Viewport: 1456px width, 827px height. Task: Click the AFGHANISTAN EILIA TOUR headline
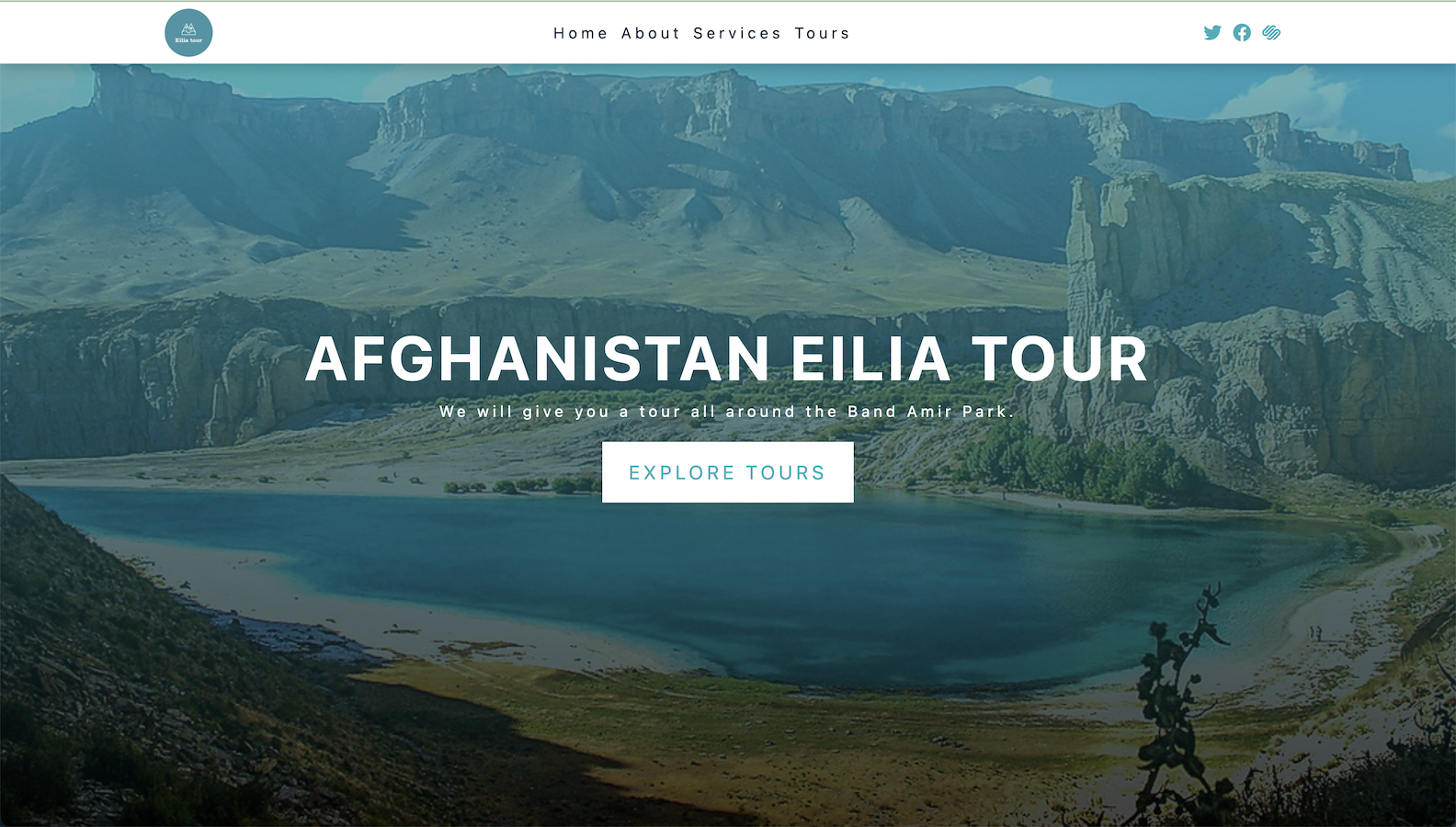[727, 358]
